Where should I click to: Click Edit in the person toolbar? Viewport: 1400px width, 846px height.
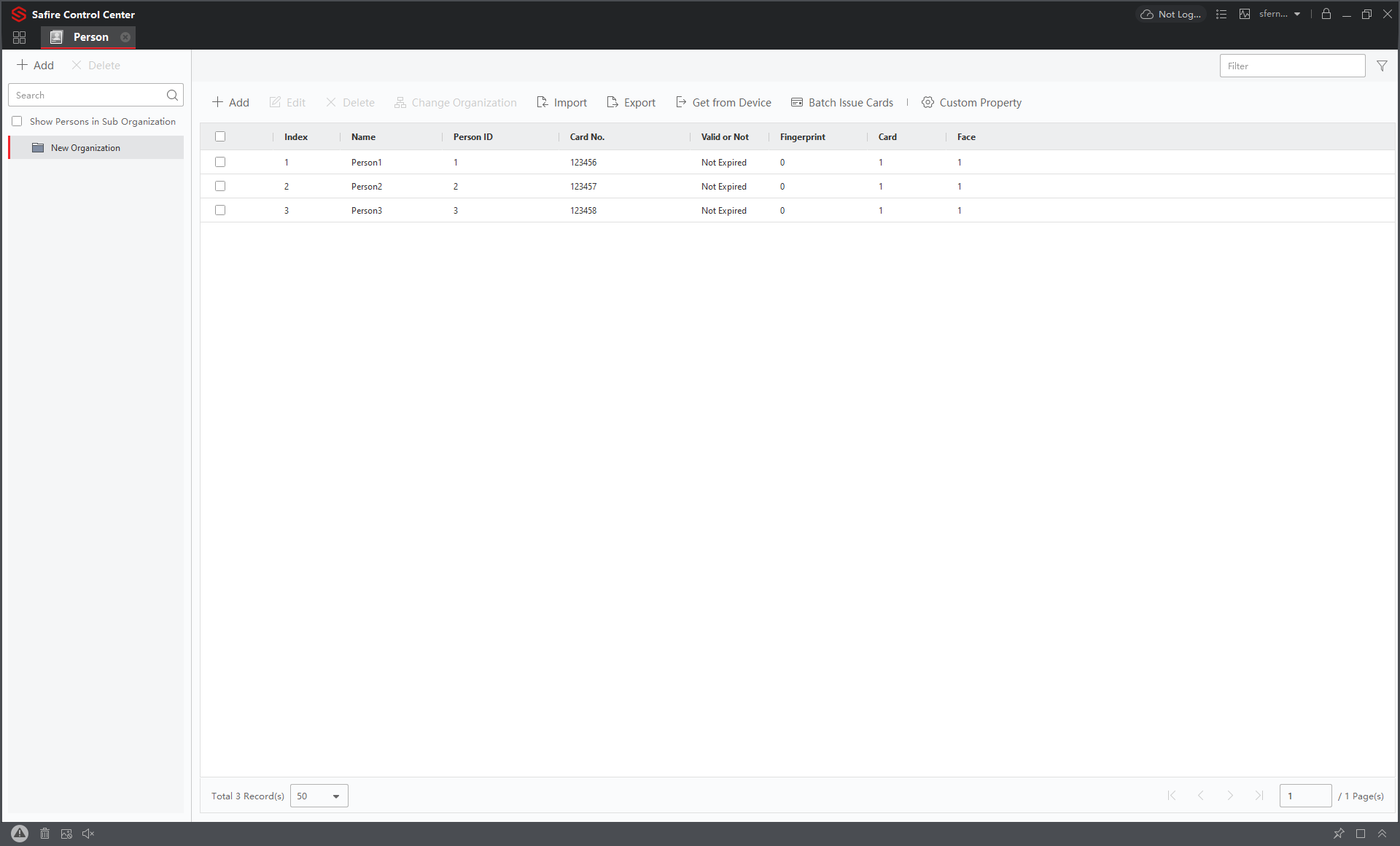click(x=287, y=102)
